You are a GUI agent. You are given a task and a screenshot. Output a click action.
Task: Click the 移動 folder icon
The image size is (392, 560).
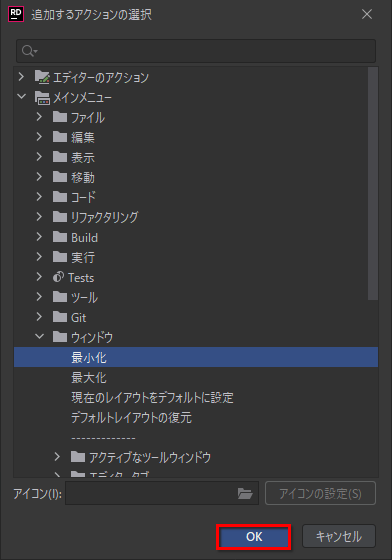click(60, 177)
